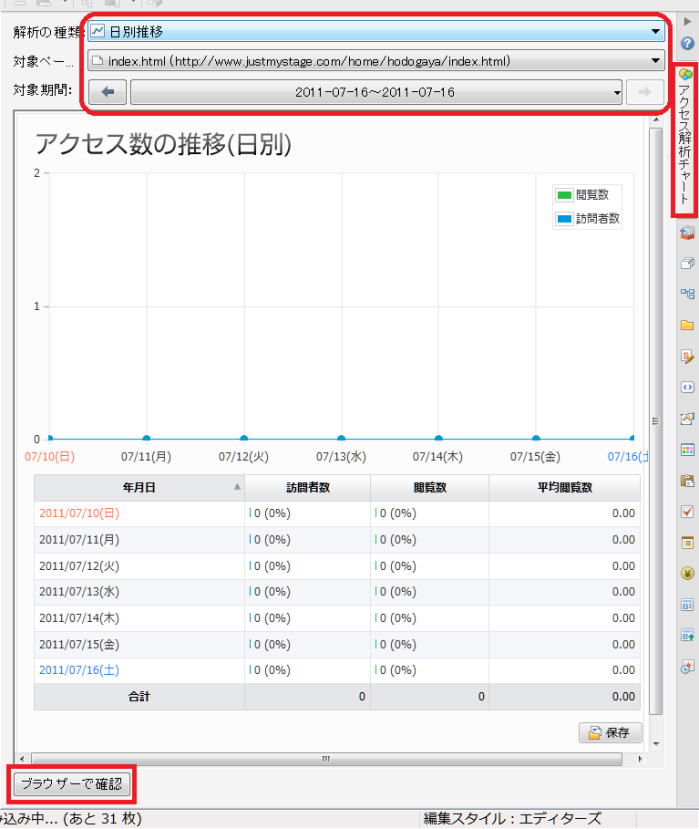This screenshot has width=699, height=829.
Task: Click the ブラウザーで確認 button
Action: point(72,784)
